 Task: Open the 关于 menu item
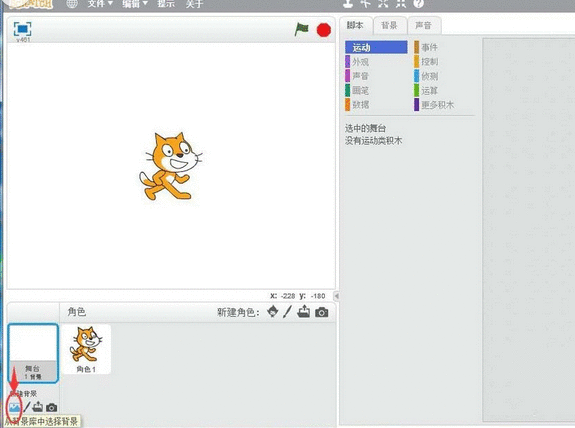click(x=194, y=4)
